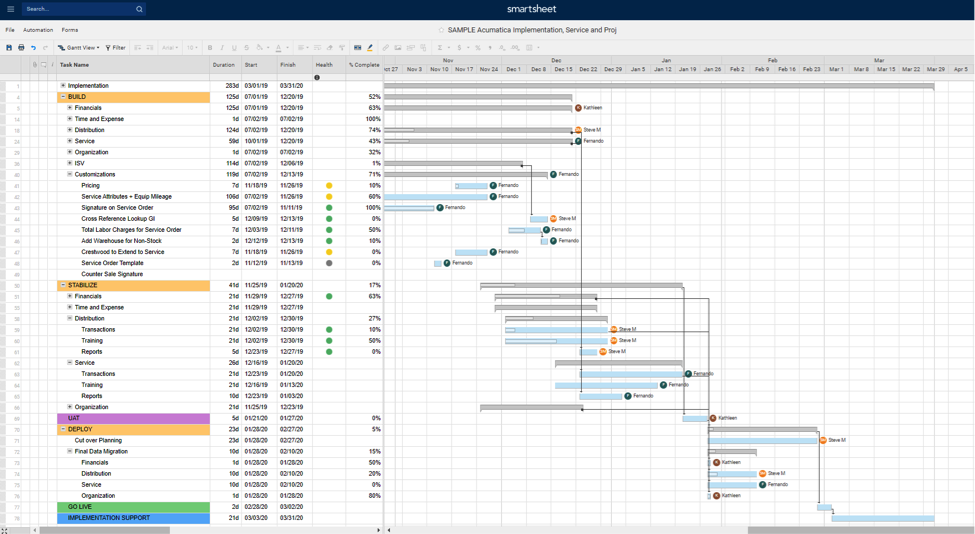Open the Forms menu
The height and width of the screenshot is (534, 975).
tap(70, 30)
